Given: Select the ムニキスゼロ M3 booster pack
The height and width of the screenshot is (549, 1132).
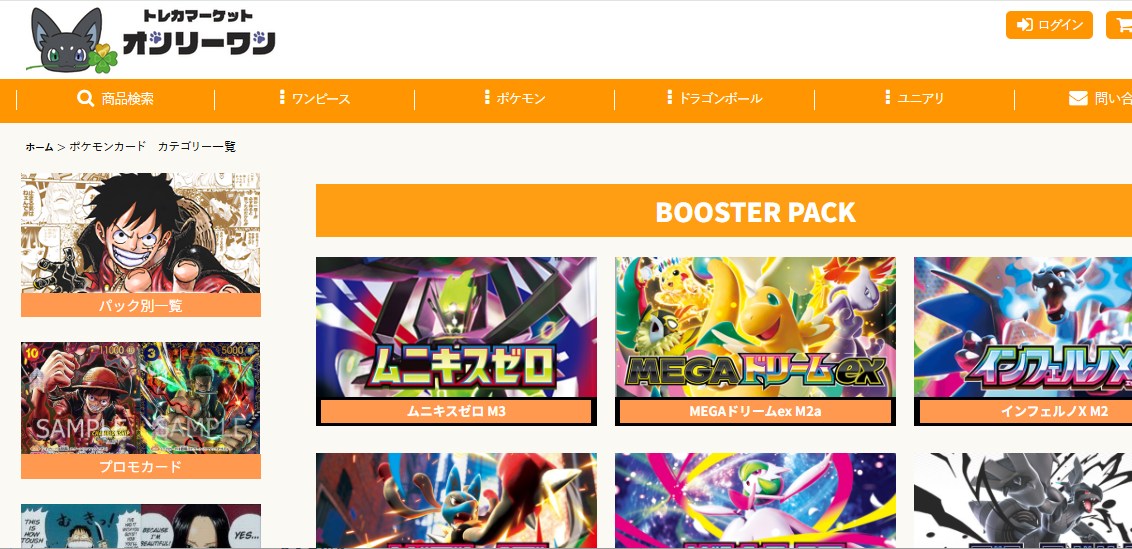Looking at the screenshot, I should pyautogui.click(x=456, y=341).
